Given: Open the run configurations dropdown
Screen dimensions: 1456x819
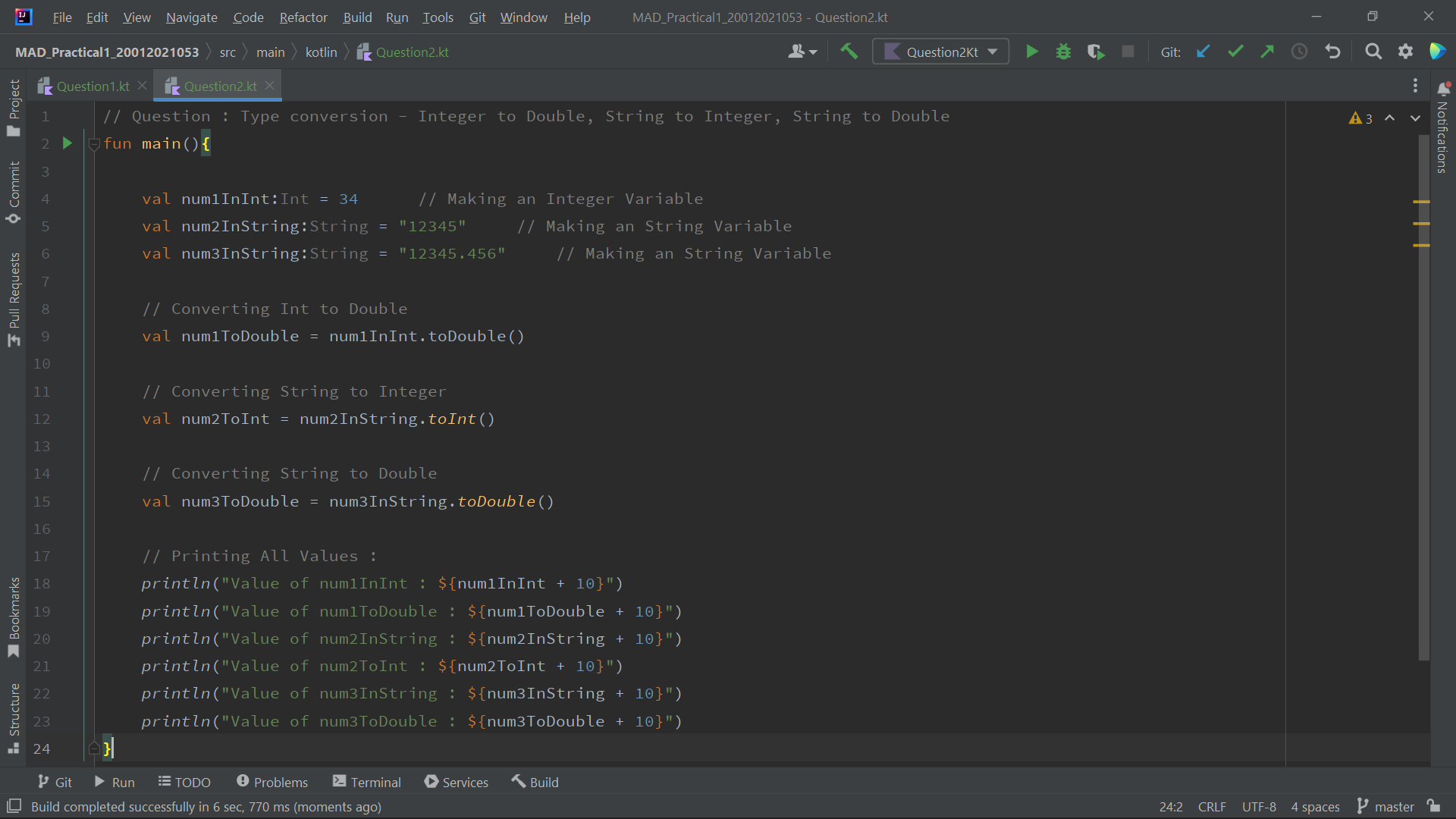Looking at the screenshot, I should (940, 52).
